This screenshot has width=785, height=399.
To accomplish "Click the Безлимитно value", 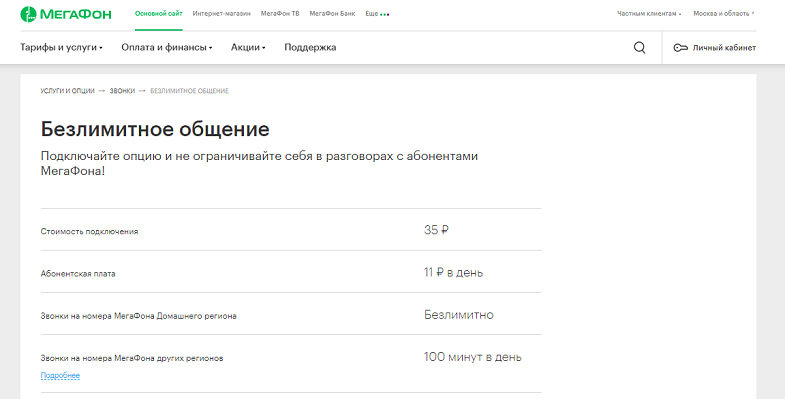I will tap(459, 315).
